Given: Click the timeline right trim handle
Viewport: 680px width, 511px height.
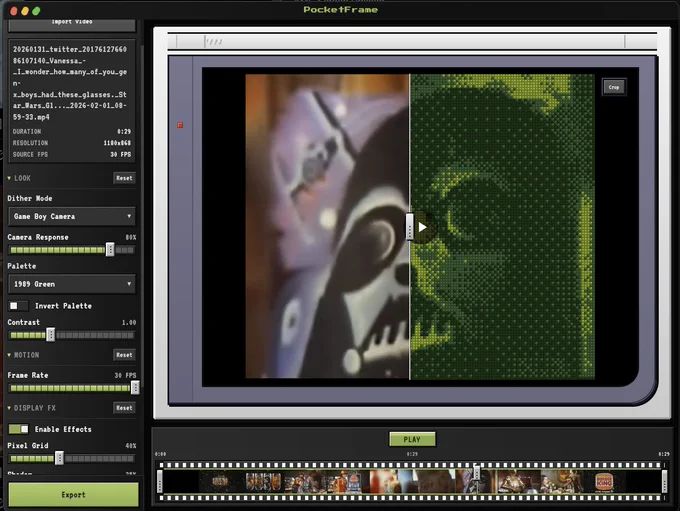Looking at the screenshot, I should pyautogui.click(x=664, y=482).
